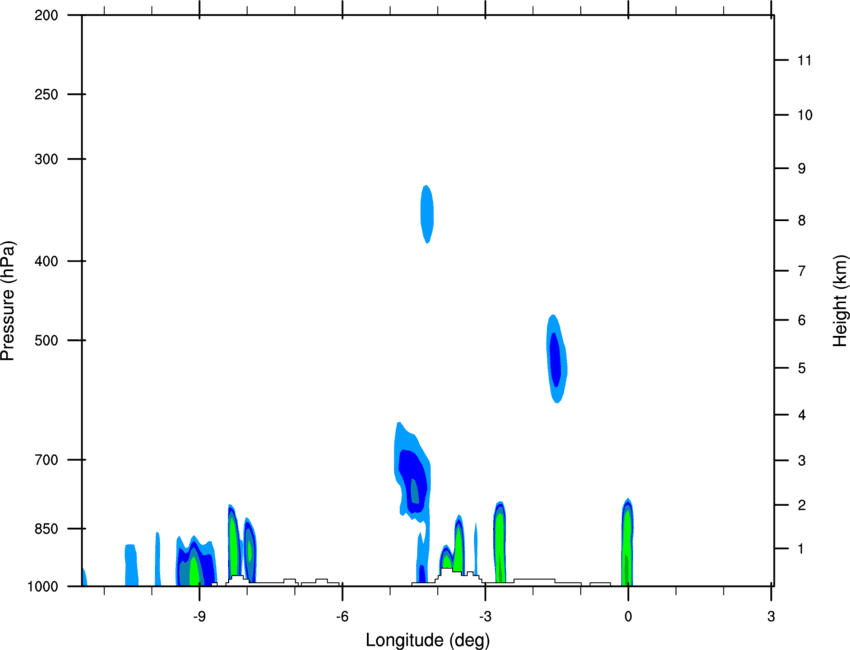Pick the 1 km height label

pos(801,549)
